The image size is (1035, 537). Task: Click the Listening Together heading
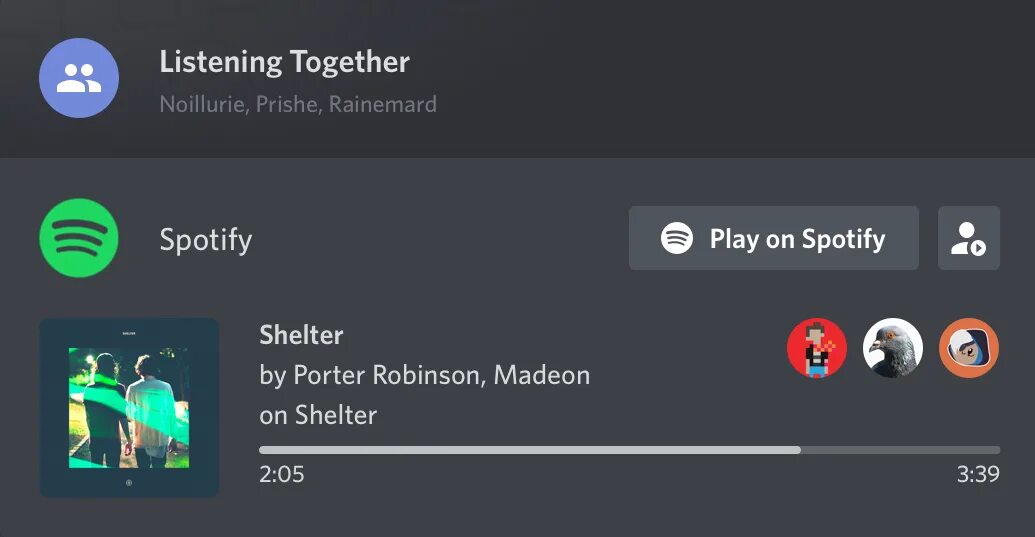click(x=284, y=63)
